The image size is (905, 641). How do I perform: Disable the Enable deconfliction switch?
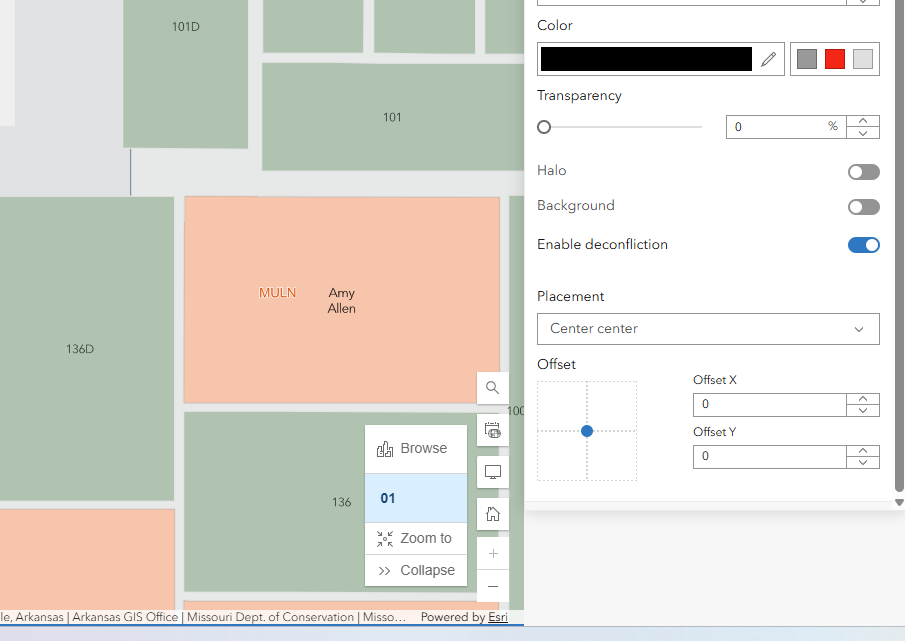pos(863,245)
